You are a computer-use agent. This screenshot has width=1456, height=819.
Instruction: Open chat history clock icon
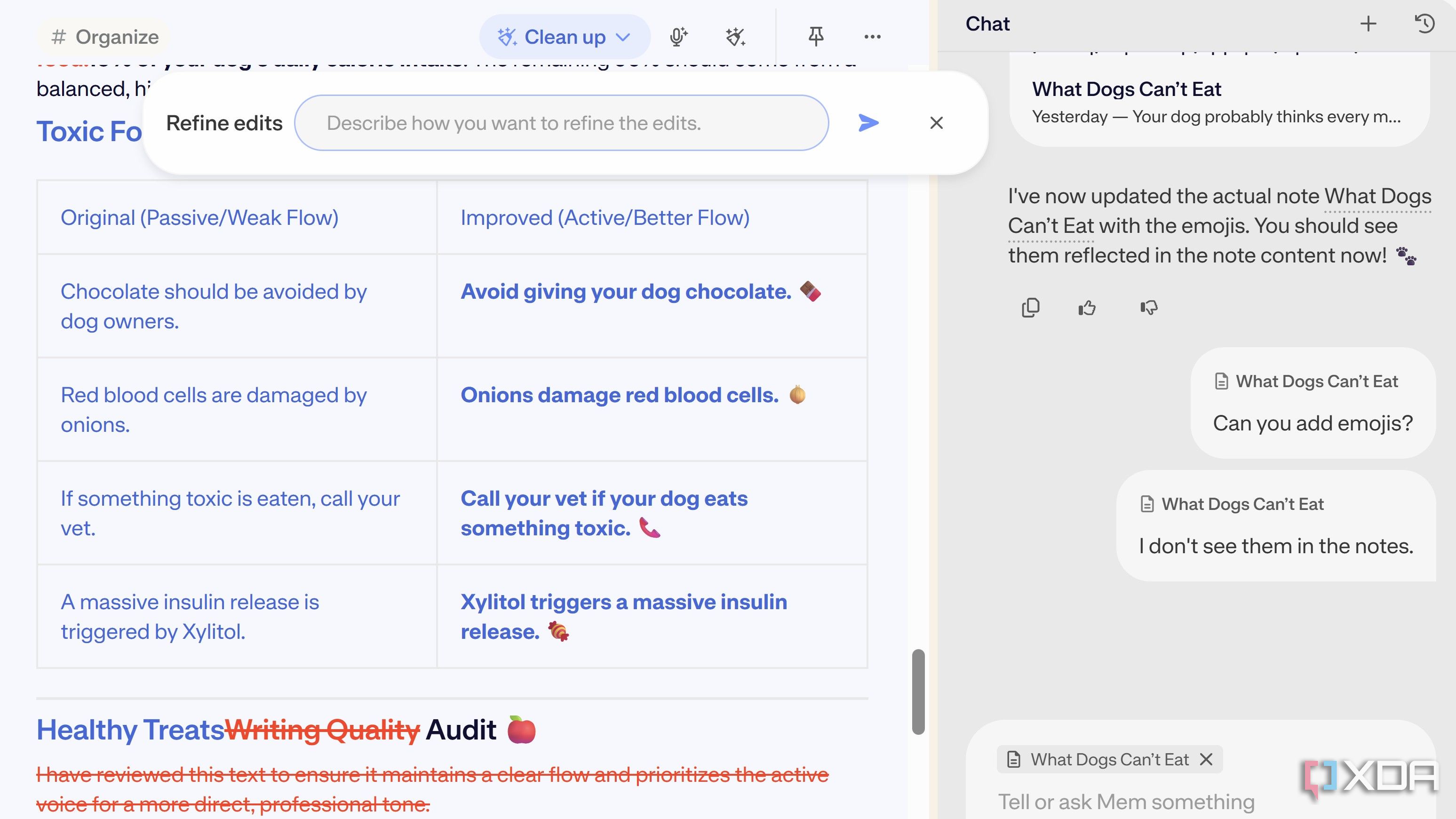[x=1424, y=24]
